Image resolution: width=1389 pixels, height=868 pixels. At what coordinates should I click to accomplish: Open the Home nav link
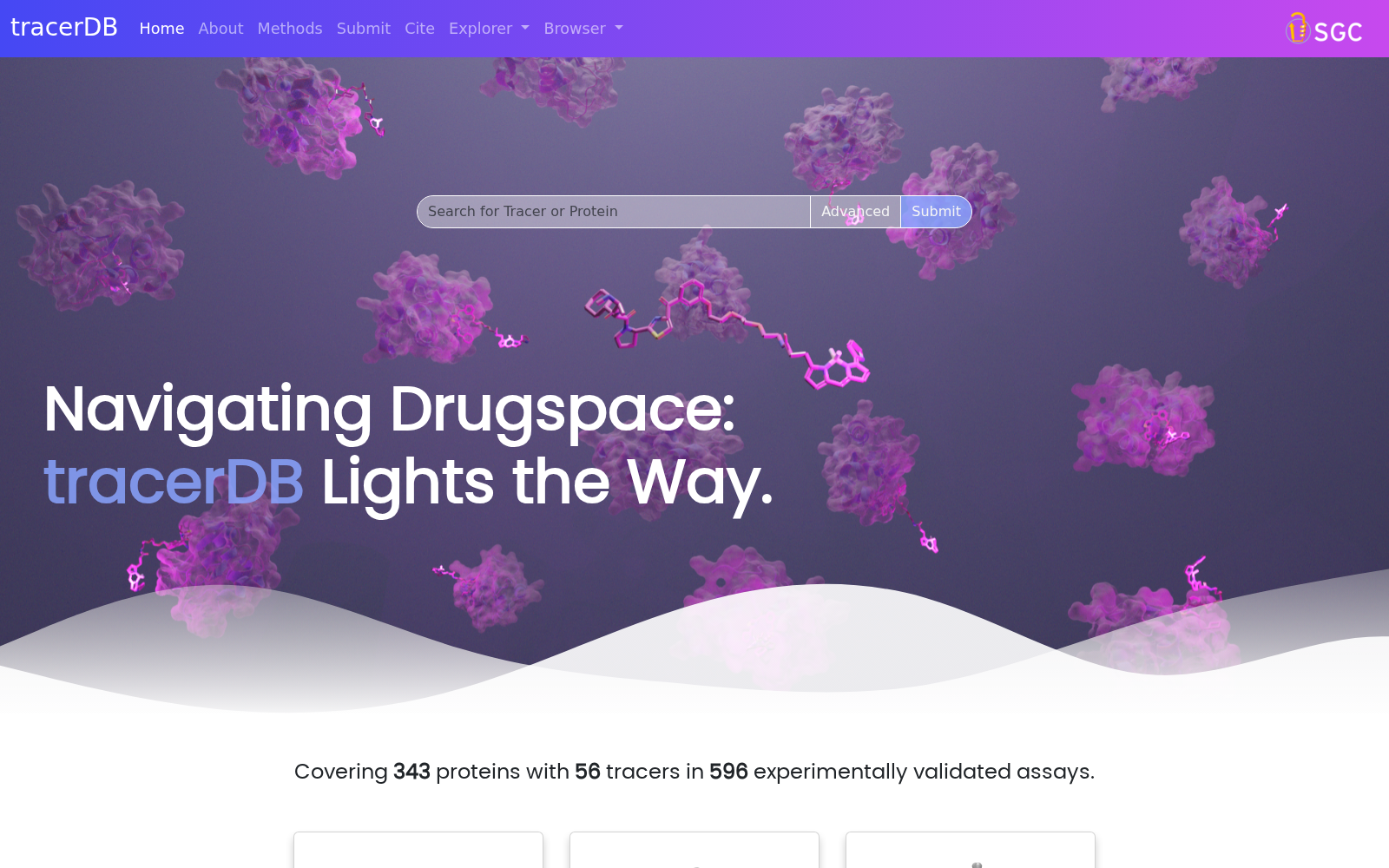pyautogui.click(x=161, y=29)
